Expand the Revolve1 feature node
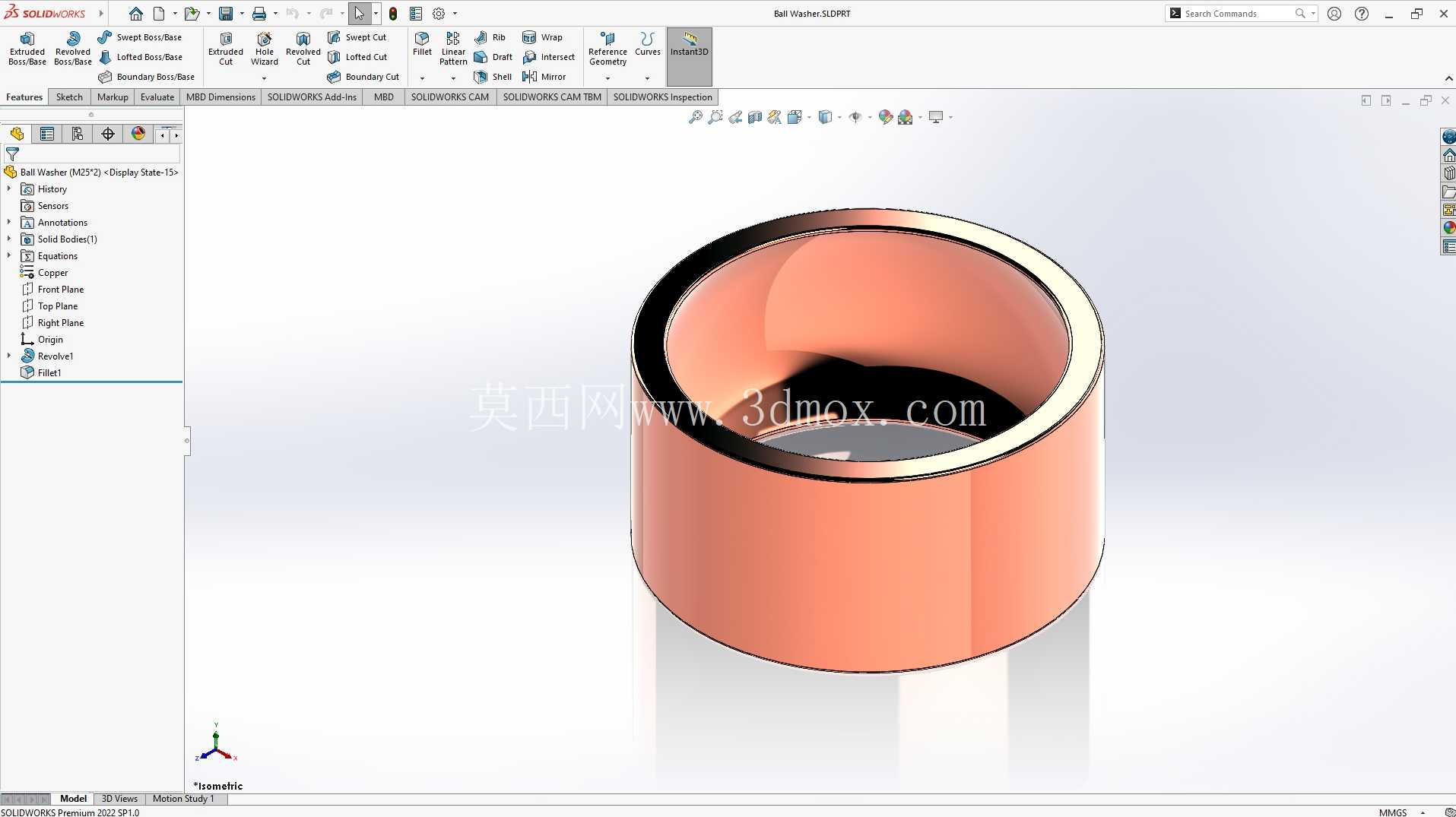Viewport: 1456px width, 817px height. click(x=9, y=356)
